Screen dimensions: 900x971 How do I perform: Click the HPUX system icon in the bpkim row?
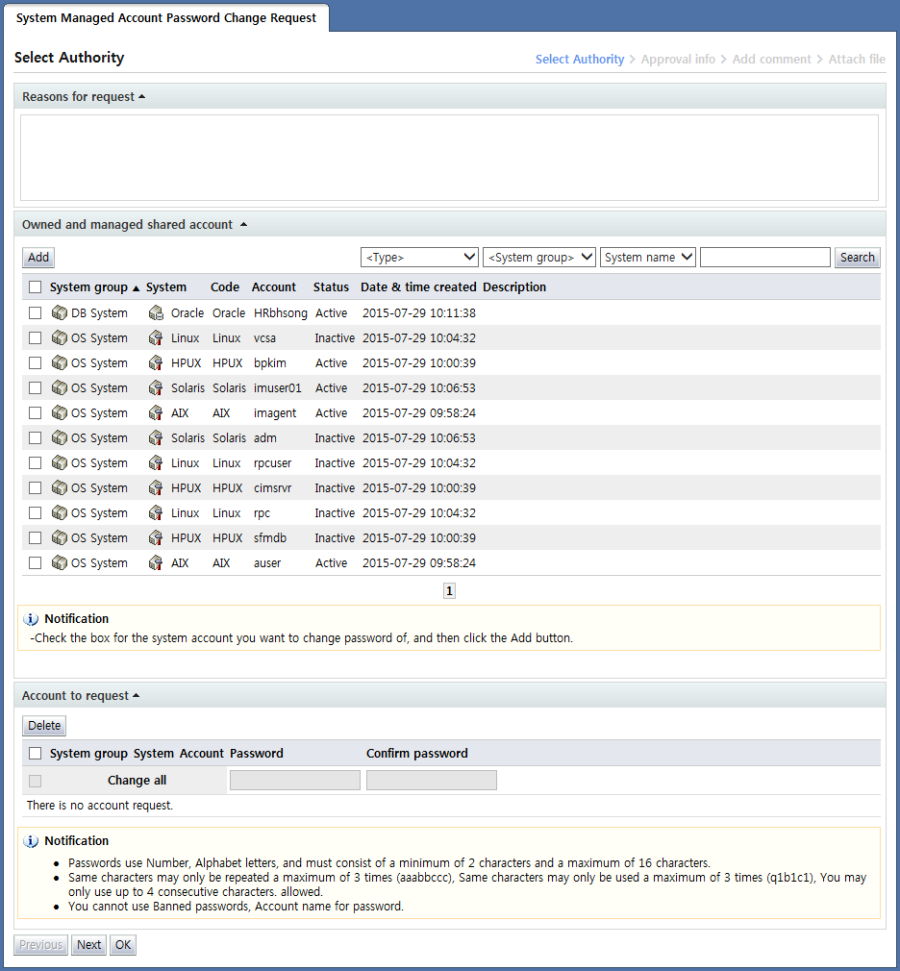tap(156, 363)
